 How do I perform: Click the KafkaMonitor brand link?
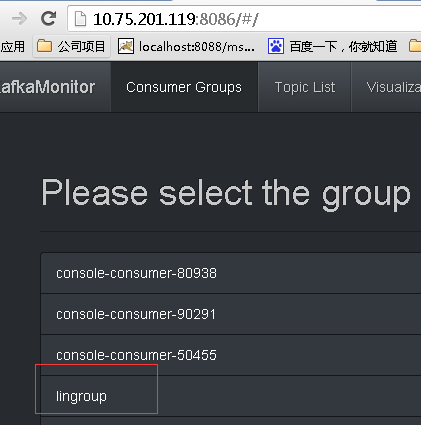pos(48,87)
